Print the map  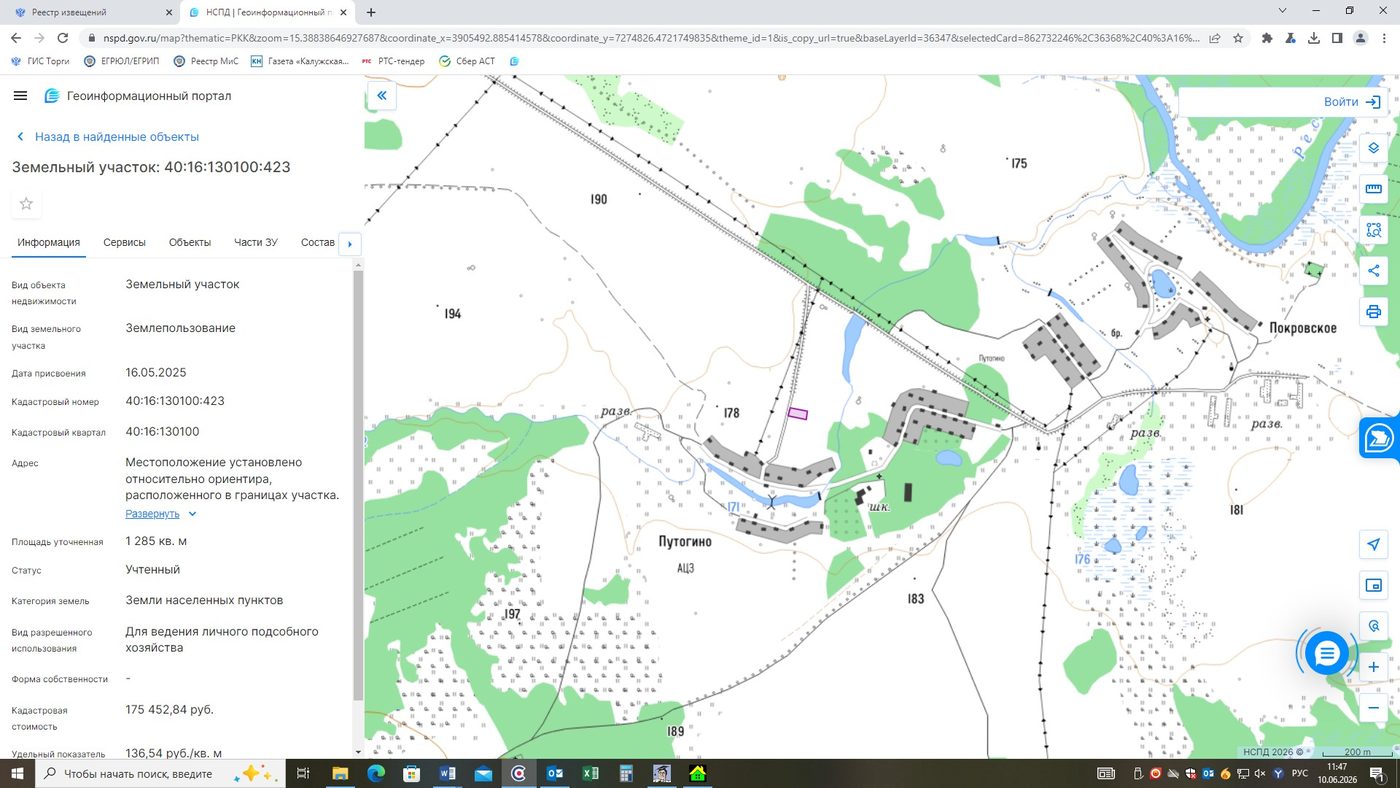click(x=1373, y=312)
